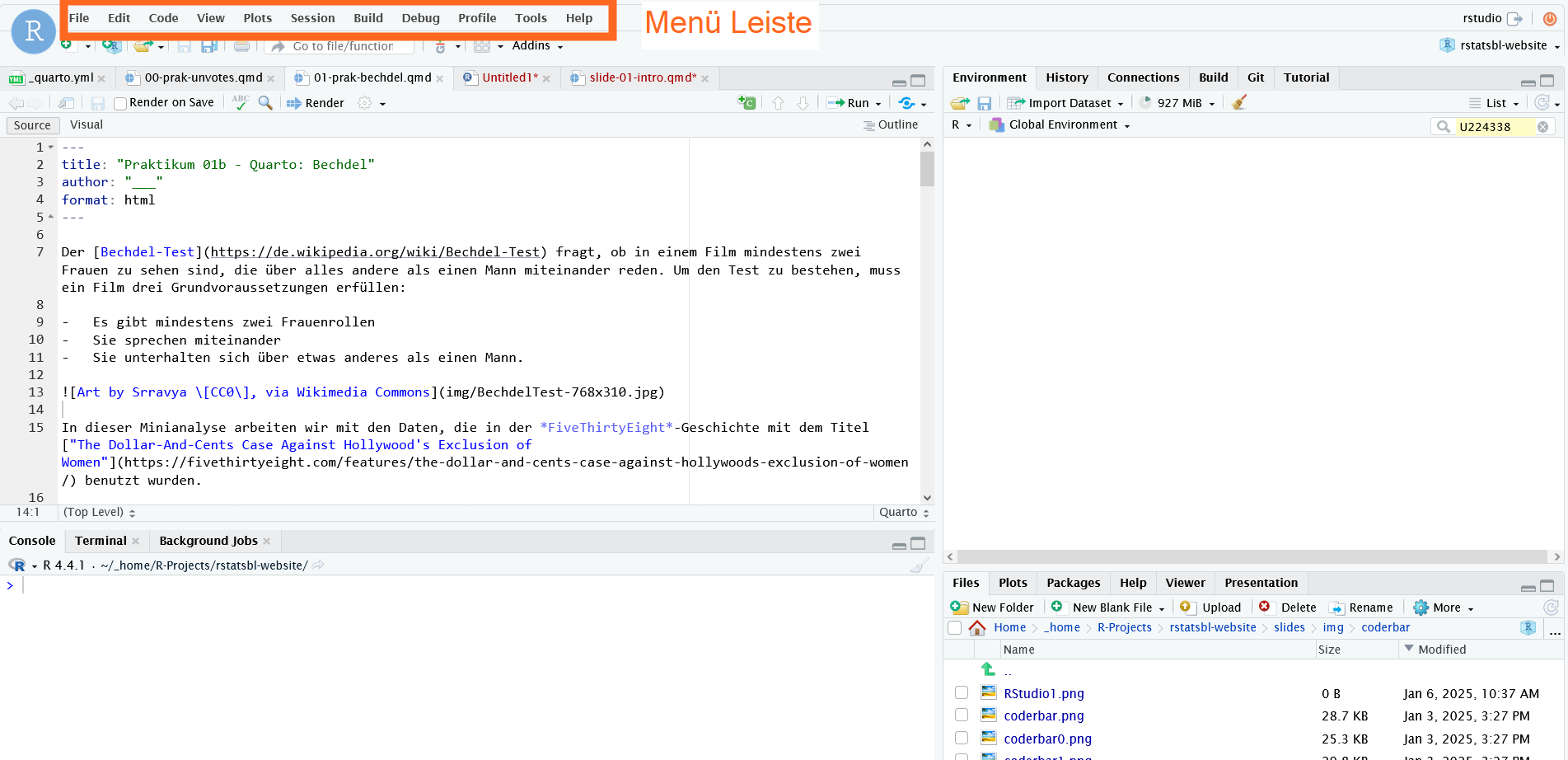The image size is (1568, 760).
Task: Expand the Global Environment dropdown
Action: click(x=1062, y=125)
